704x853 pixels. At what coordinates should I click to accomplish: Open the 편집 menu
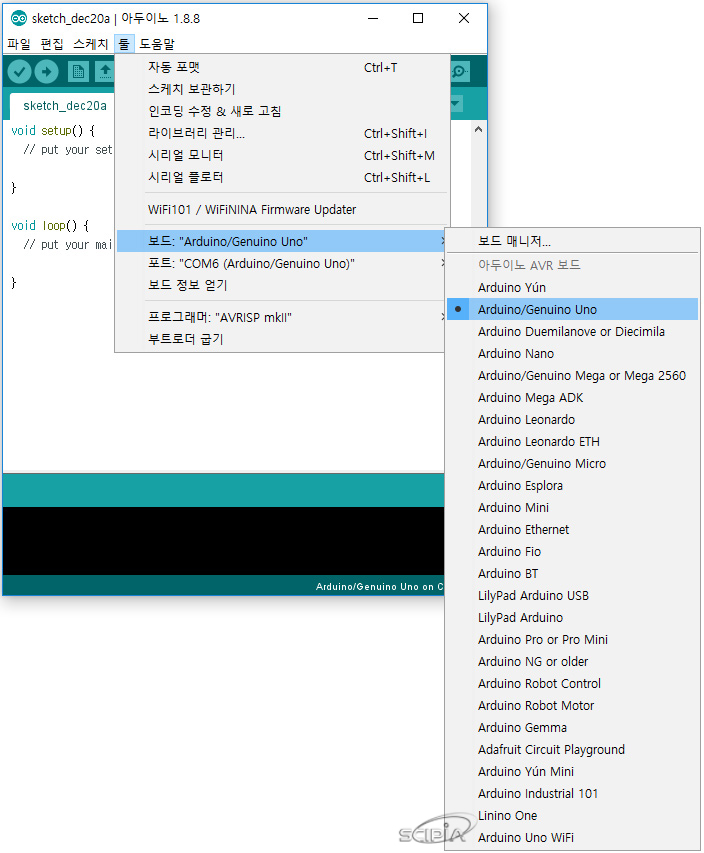coord(52,44)
